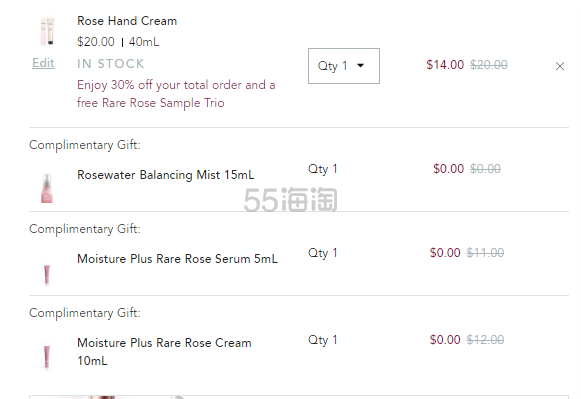
Task: Click struck-through $12.00 cream price
Action: point(485,340)
